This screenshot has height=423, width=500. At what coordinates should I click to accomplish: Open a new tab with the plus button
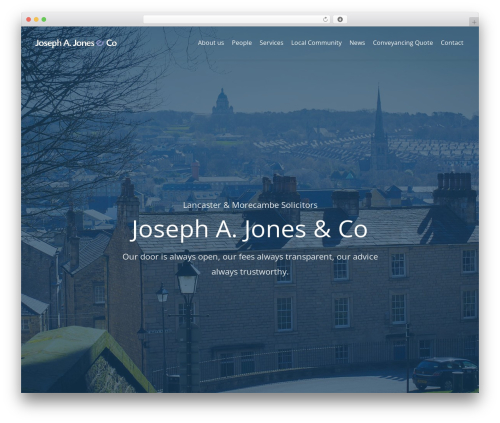(474, 22)
